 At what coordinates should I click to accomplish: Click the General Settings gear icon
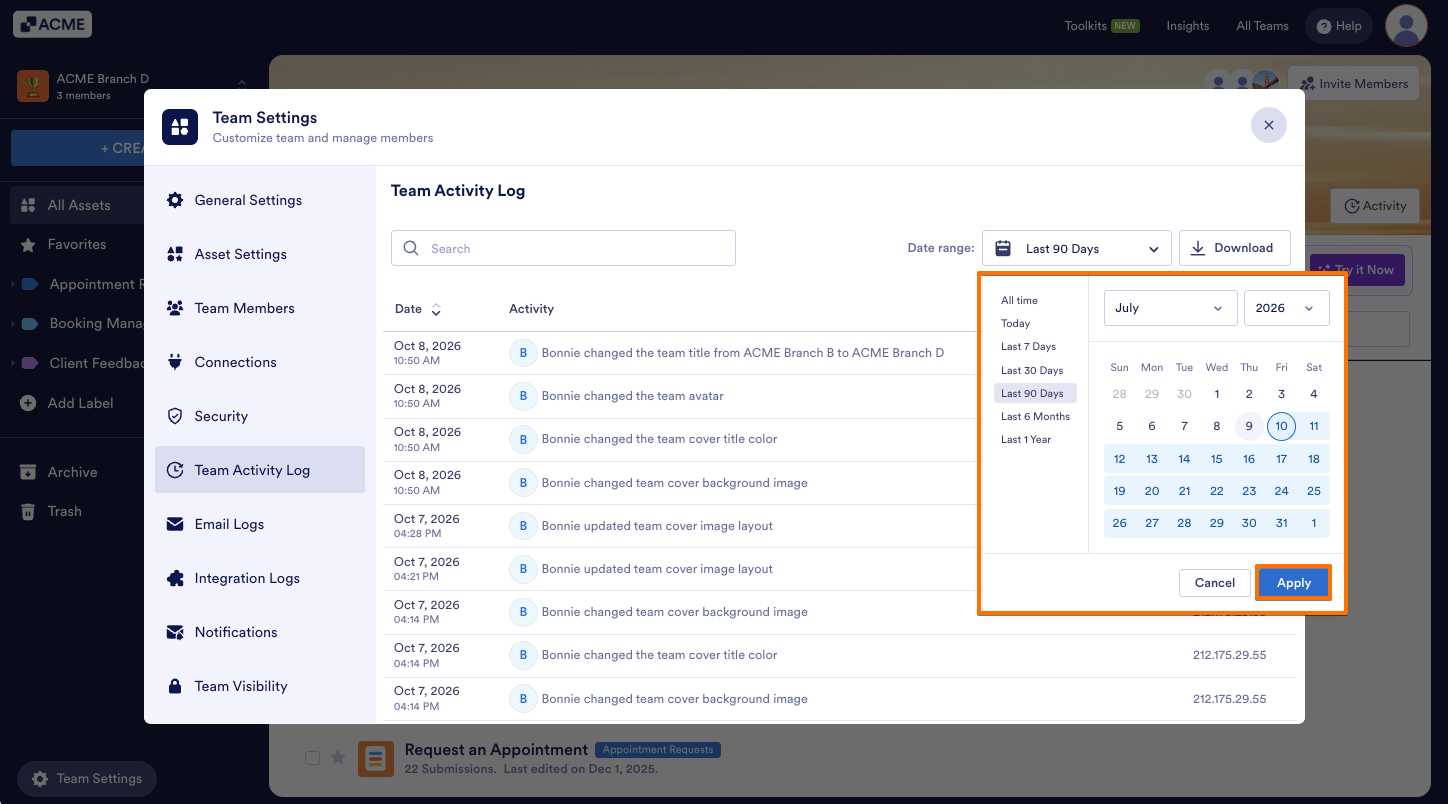(x=175, y=200)
